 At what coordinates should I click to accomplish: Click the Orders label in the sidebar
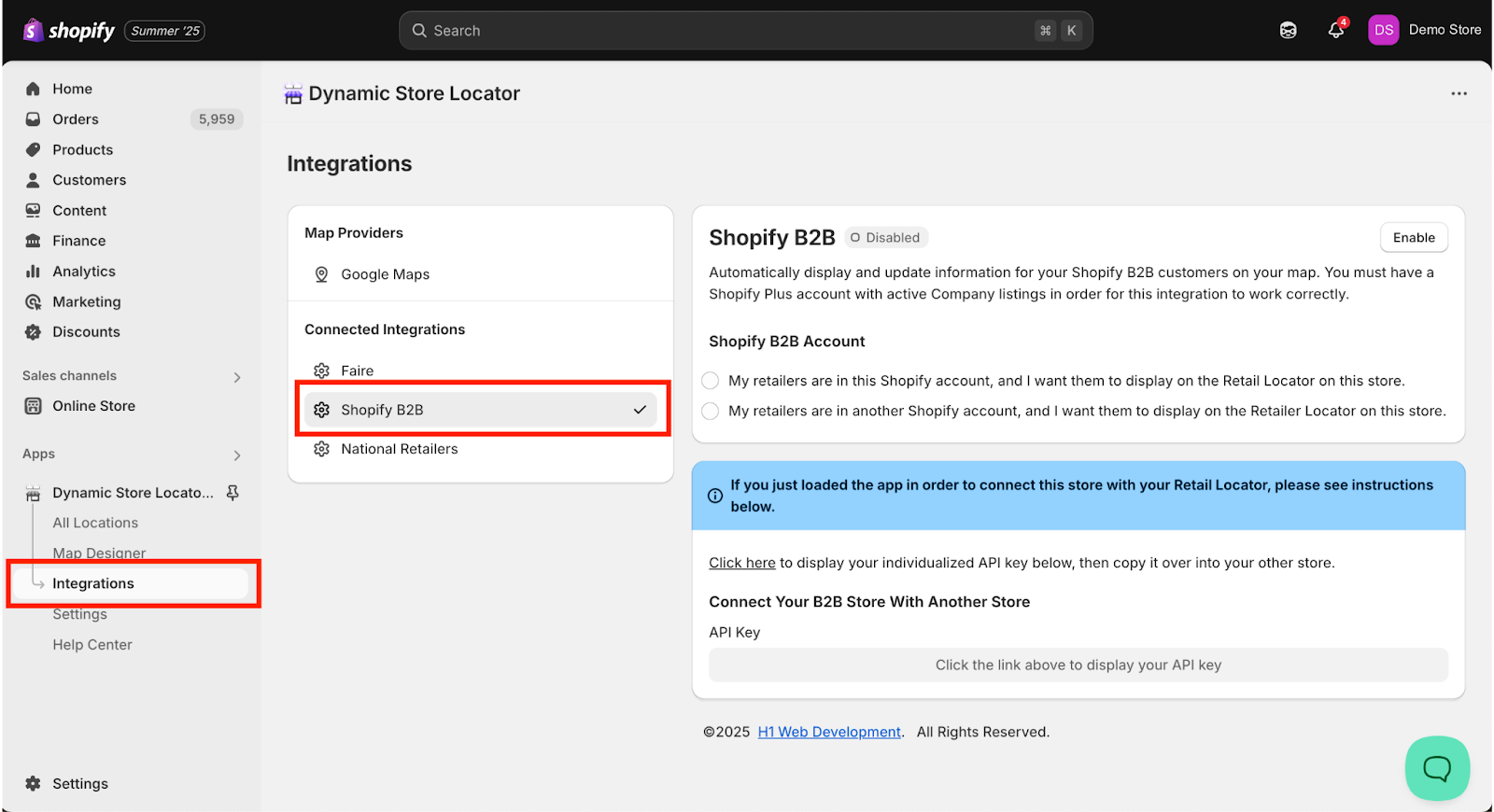(76, 119)
